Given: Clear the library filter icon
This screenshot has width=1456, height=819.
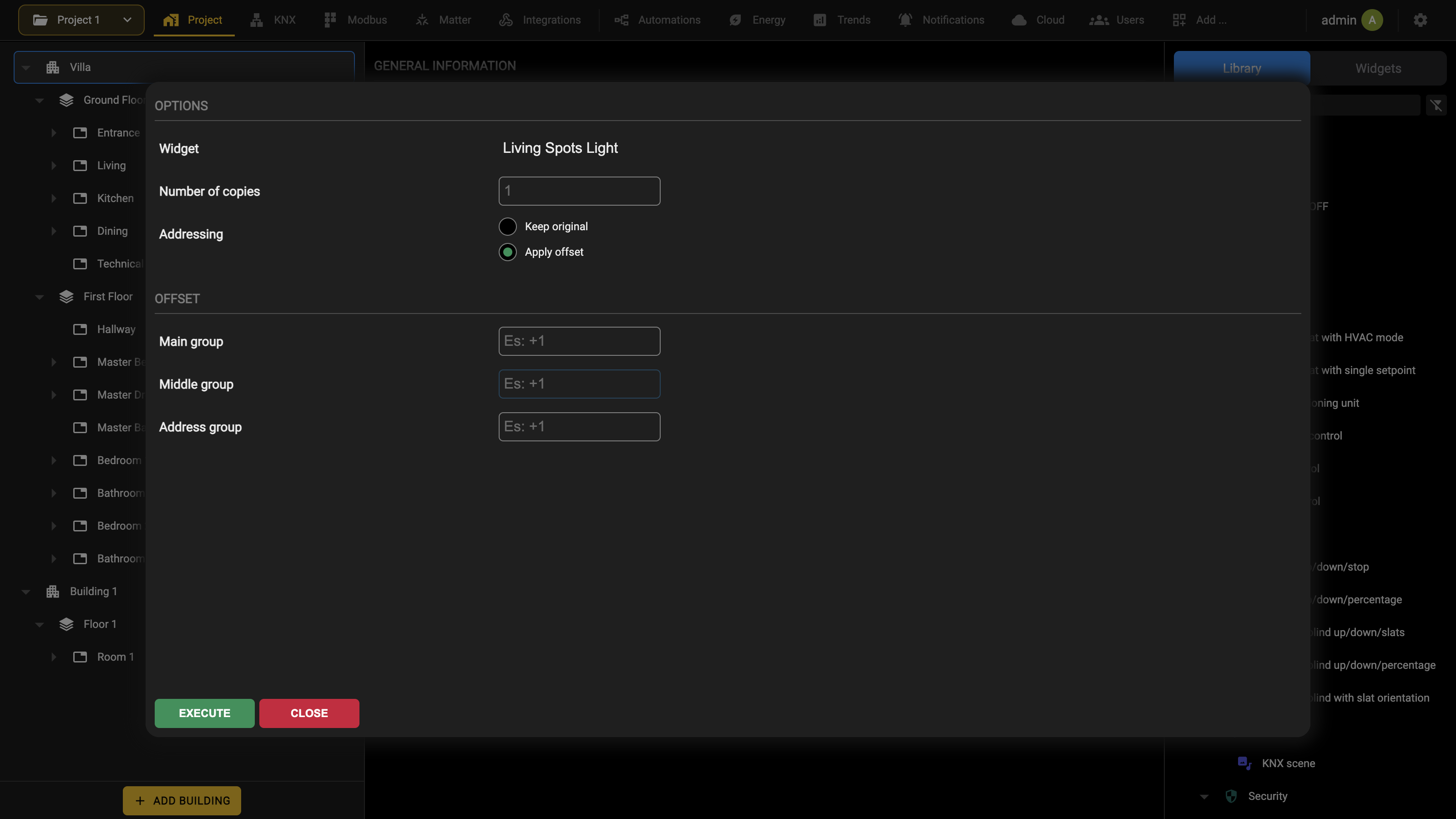Looking at the screenshot, I should (1436, 105).
